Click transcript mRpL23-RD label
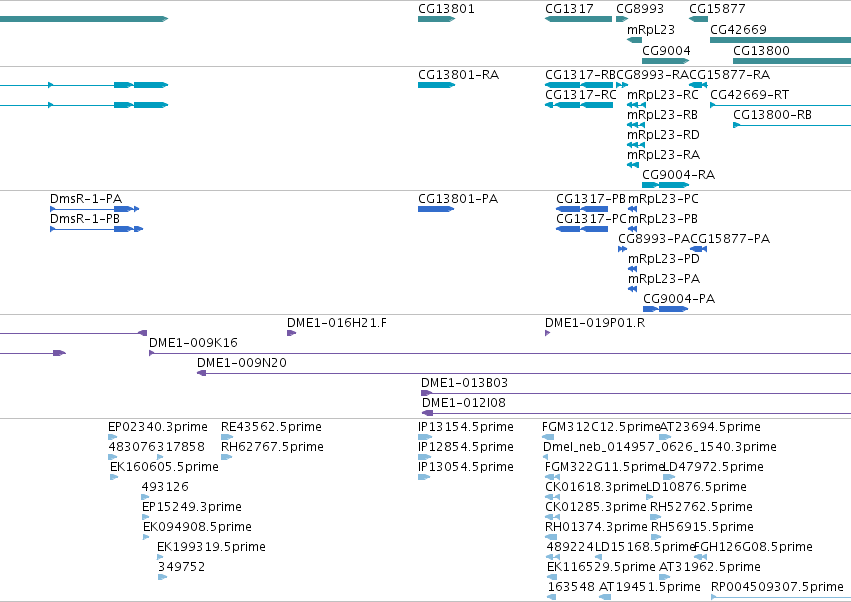Screen dimensions: 851x602 pos(663,135)
